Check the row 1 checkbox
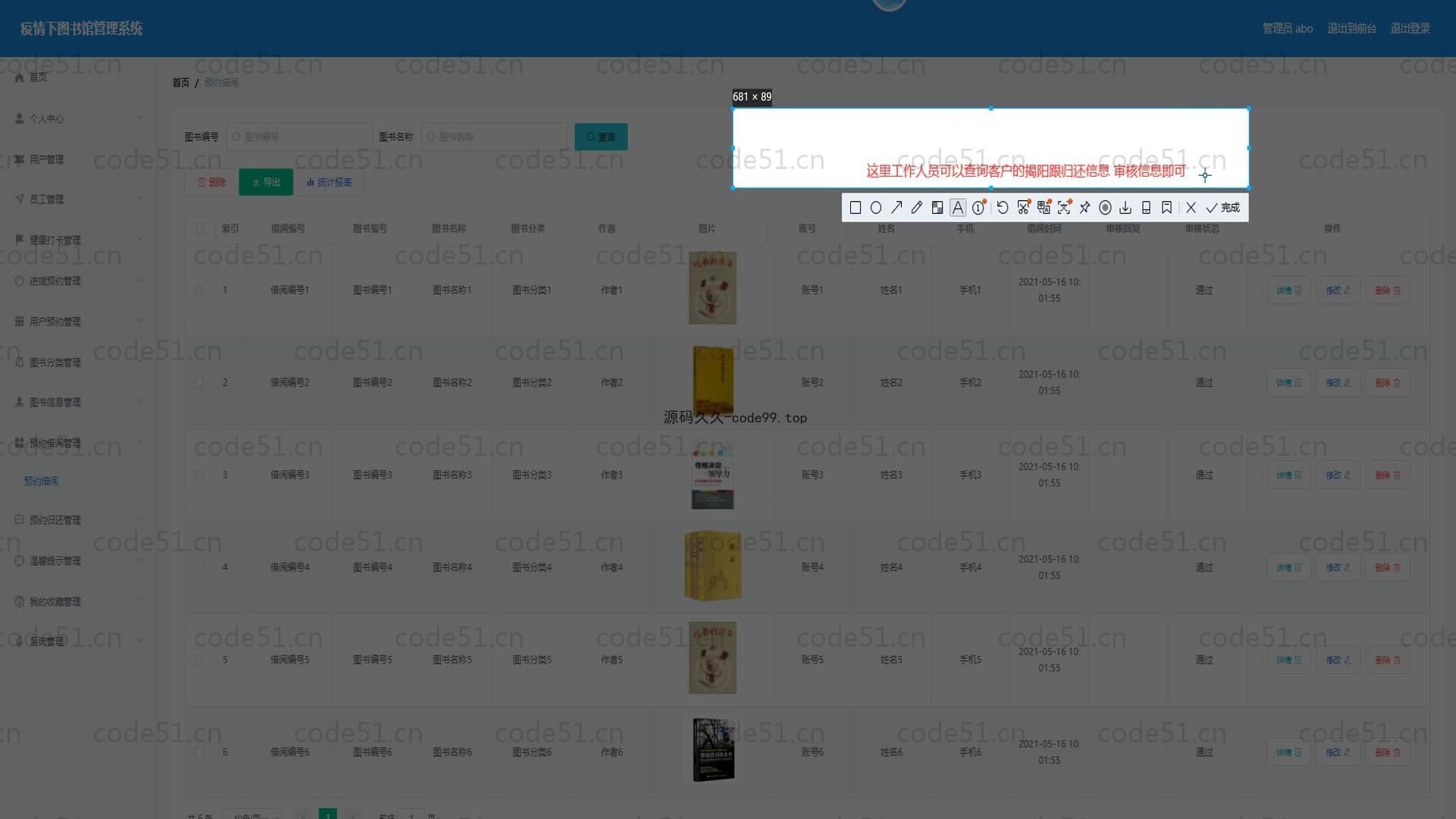This screenshot has width=1456, height=819. tap(199, 290)
